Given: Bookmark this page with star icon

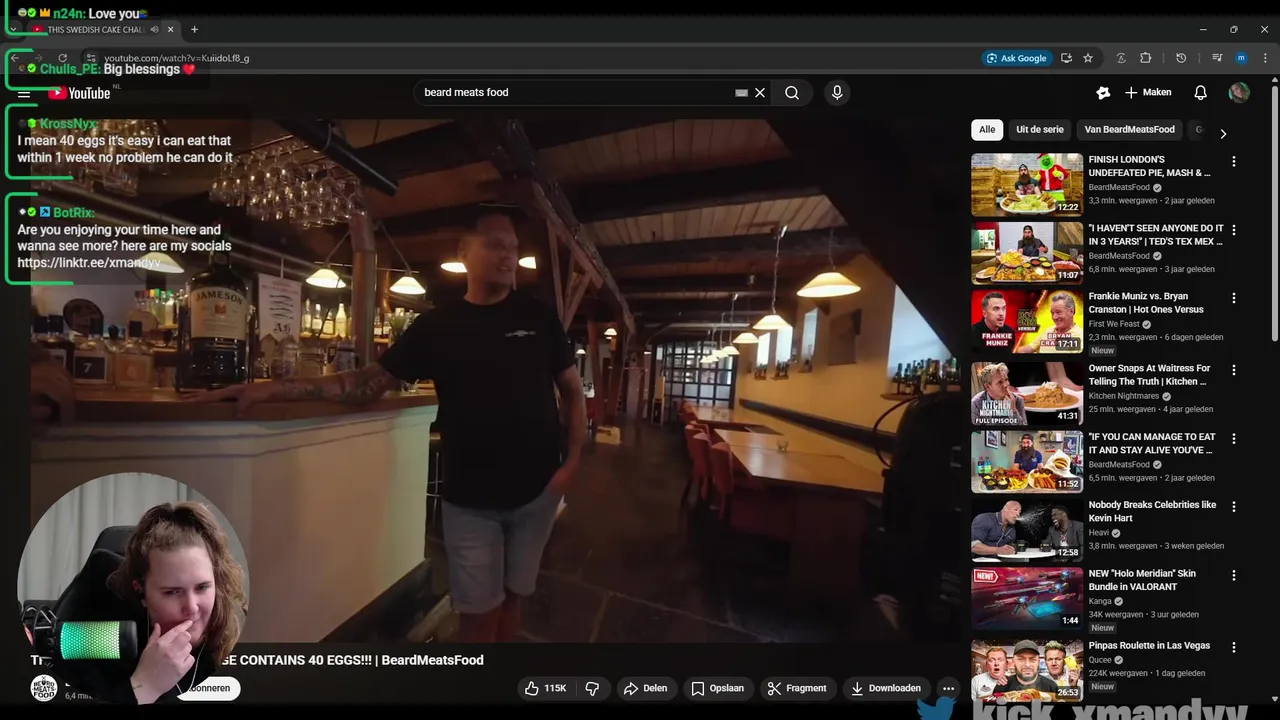Looking at the screenshot, I should pos(1088,58).
